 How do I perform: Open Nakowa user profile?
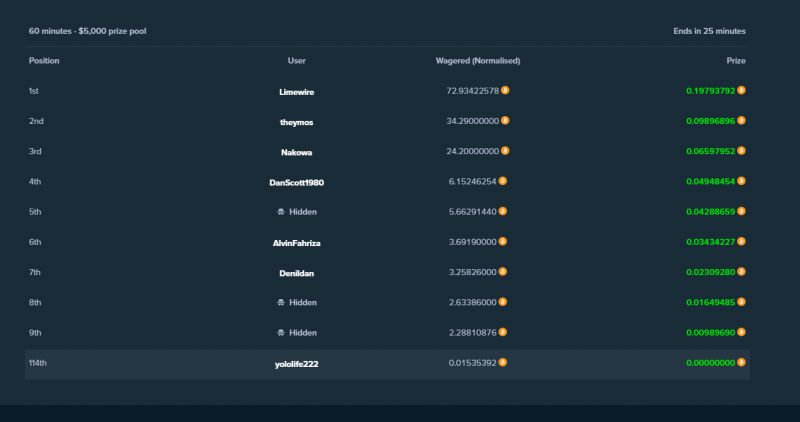(x=296, y=152)
